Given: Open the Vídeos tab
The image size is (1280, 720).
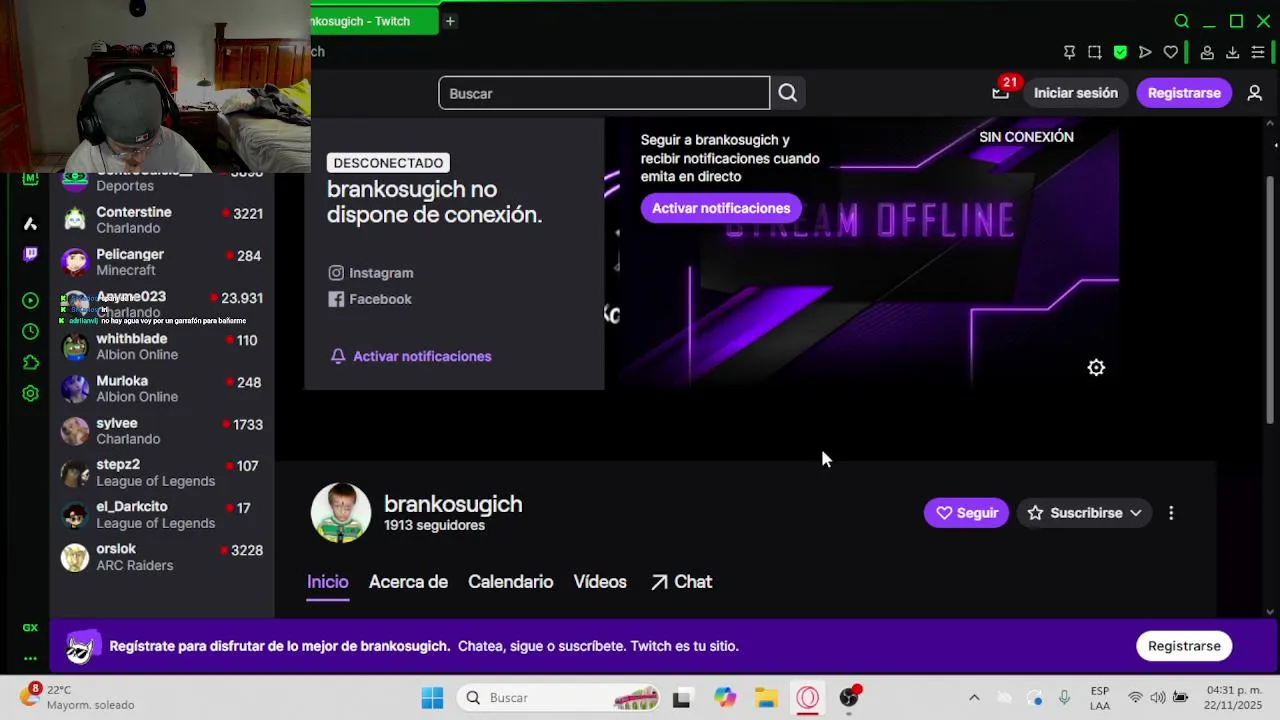Looking at the screenshot, I should [600, 582].
